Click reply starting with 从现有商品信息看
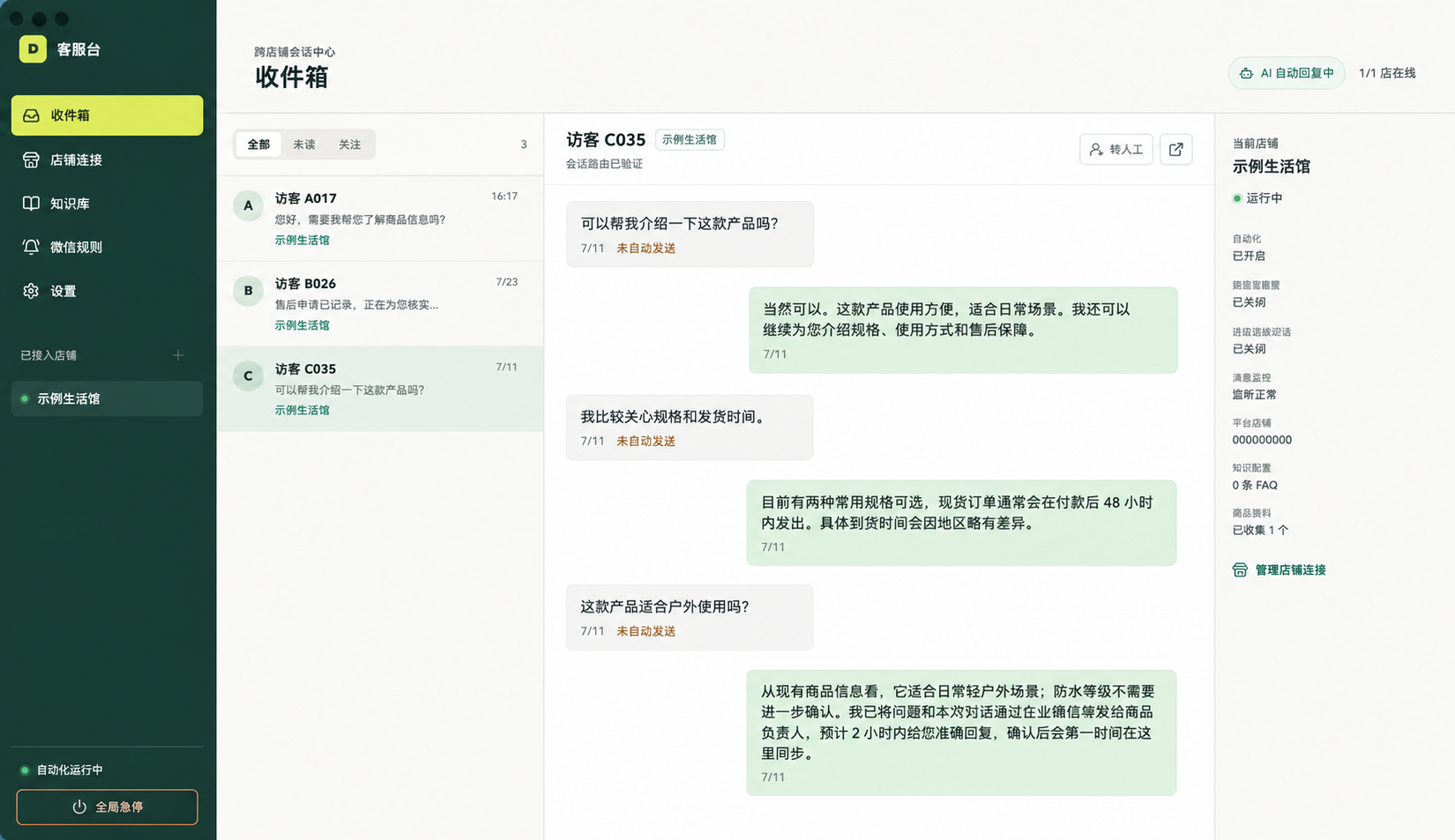1455x840 pixels. (961, 733)
